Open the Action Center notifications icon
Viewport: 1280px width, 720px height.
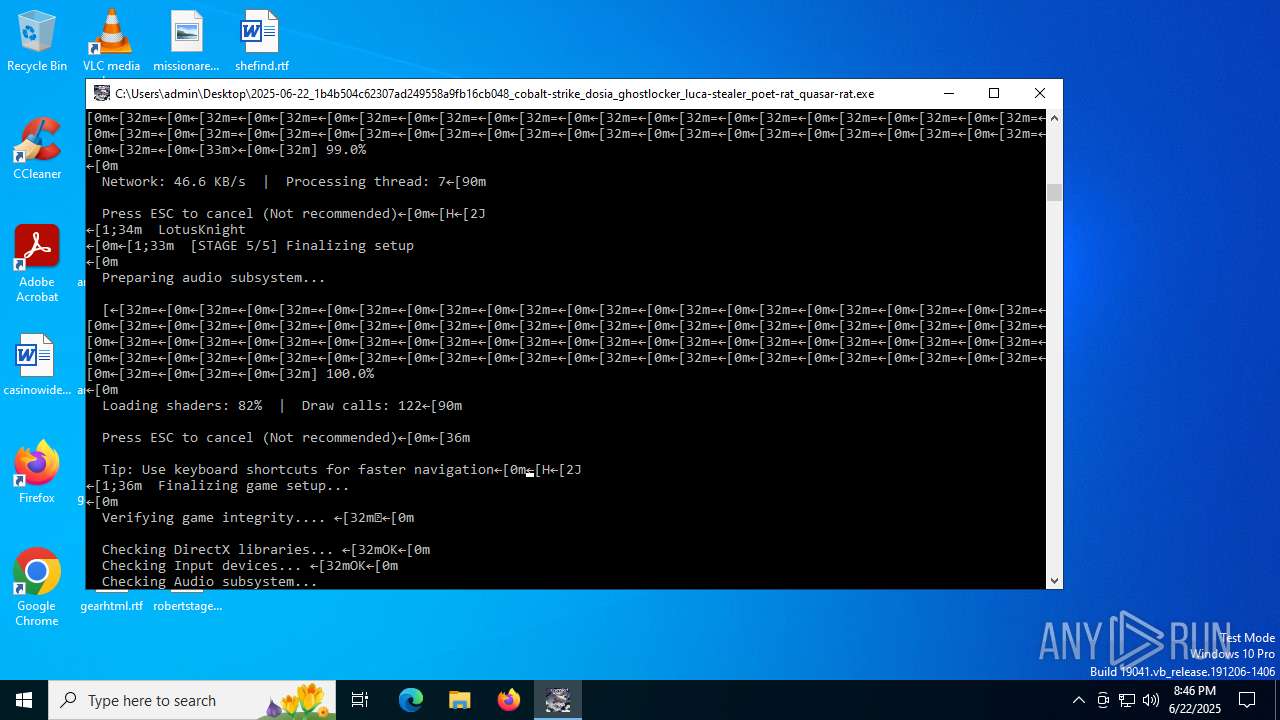1247,700
